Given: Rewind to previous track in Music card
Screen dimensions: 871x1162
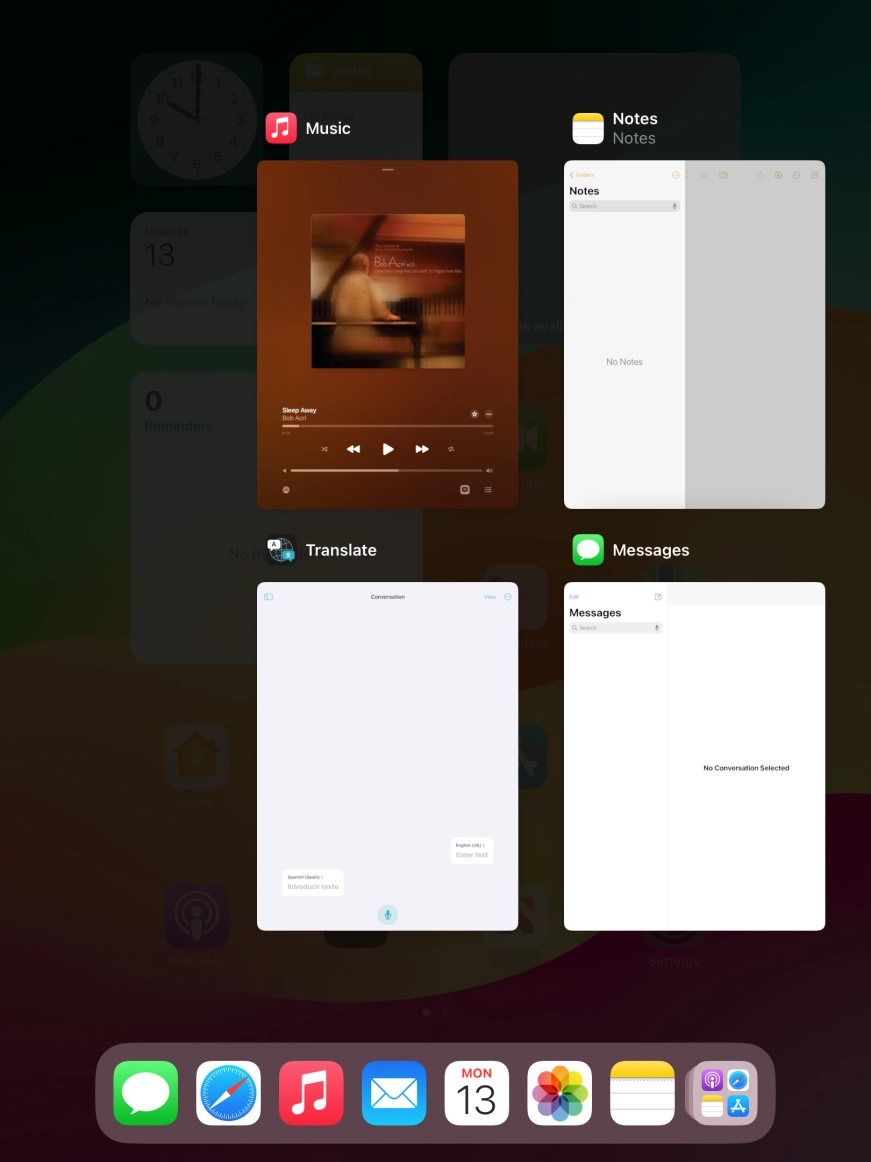Looking at the screenshot, I should pos(353,449).
